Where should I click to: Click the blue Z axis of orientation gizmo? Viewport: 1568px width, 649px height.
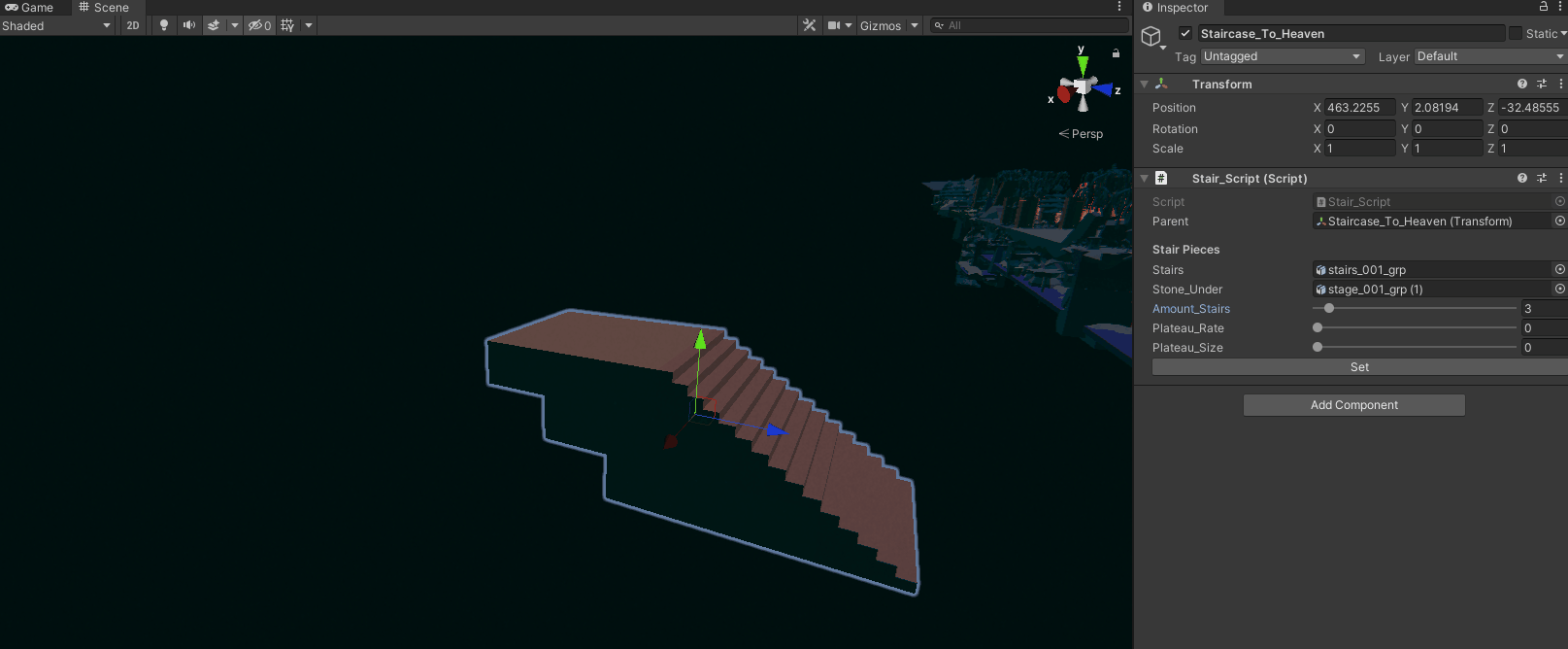[1104, 89]
